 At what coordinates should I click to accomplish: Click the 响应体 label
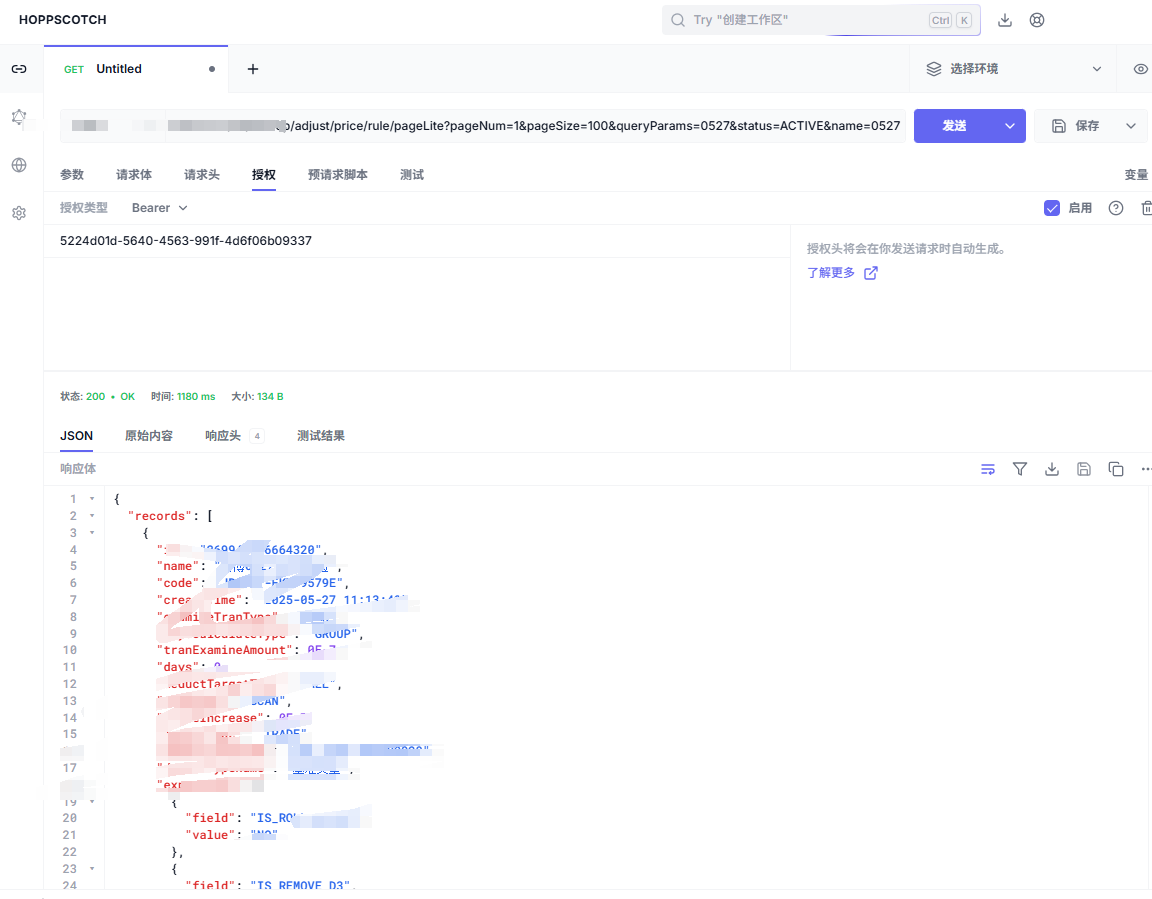click(x=78, y=469)
